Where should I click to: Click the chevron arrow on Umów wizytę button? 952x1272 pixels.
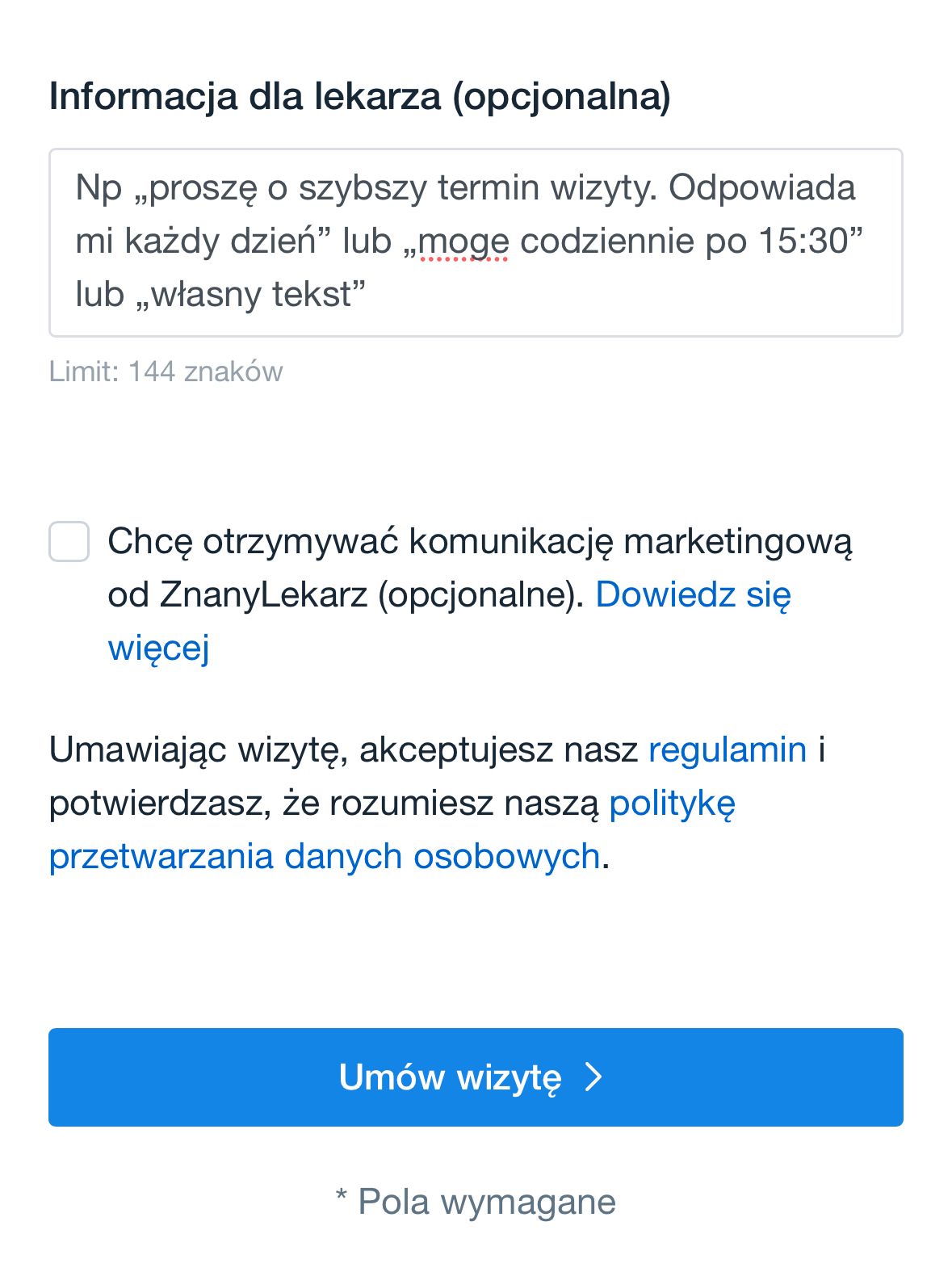tap(593, 1077)
